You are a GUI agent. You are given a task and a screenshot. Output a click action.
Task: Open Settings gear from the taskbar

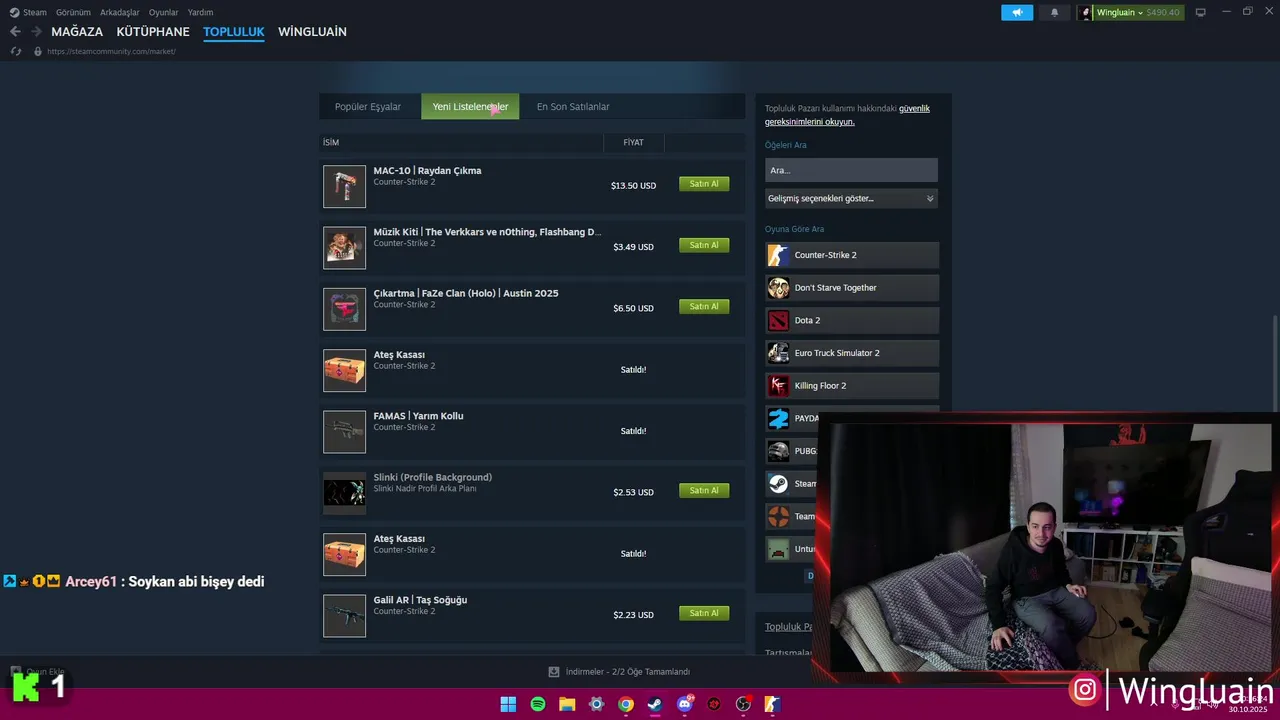pos(597,704)
